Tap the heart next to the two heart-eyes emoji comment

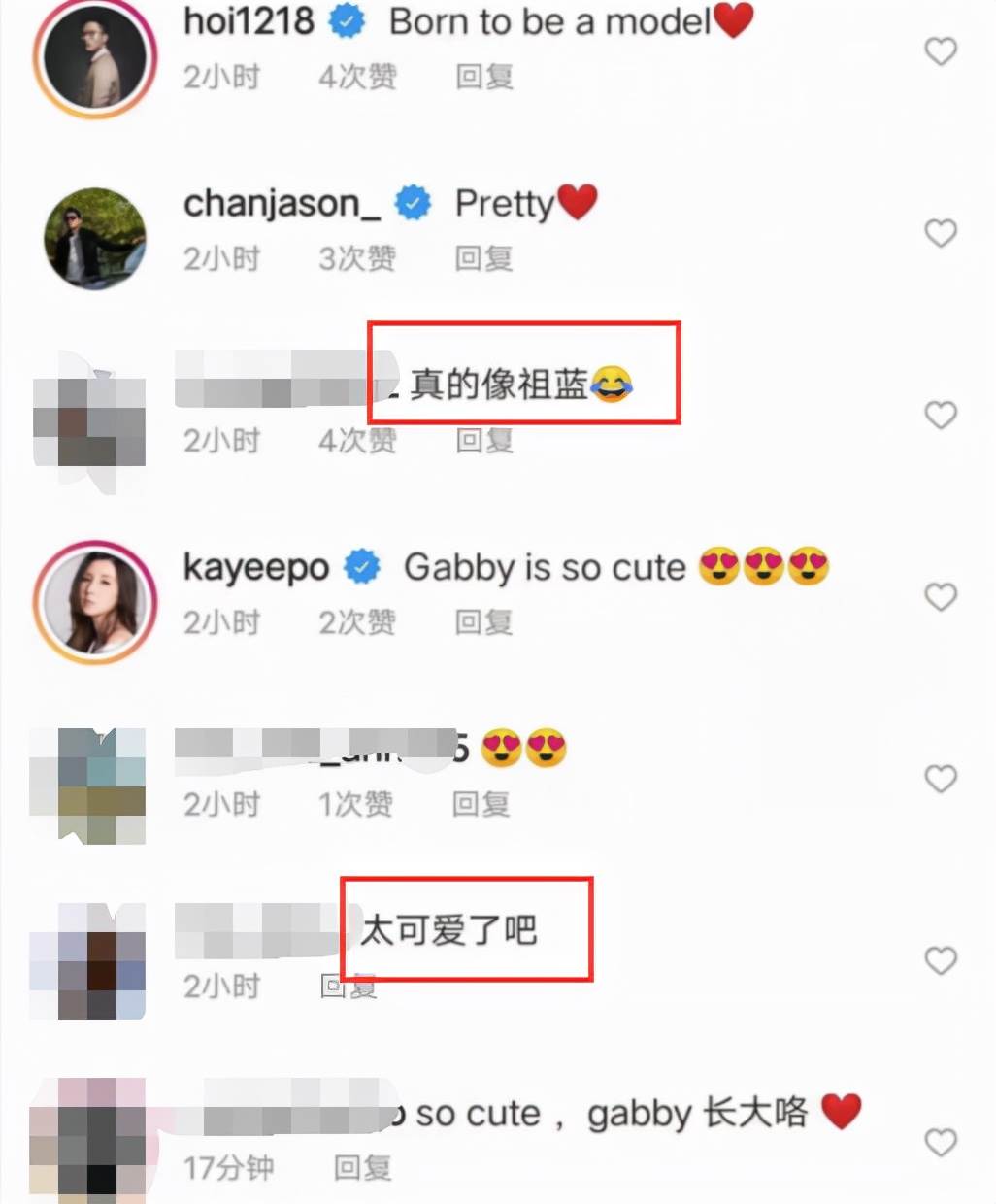point(941,779)
